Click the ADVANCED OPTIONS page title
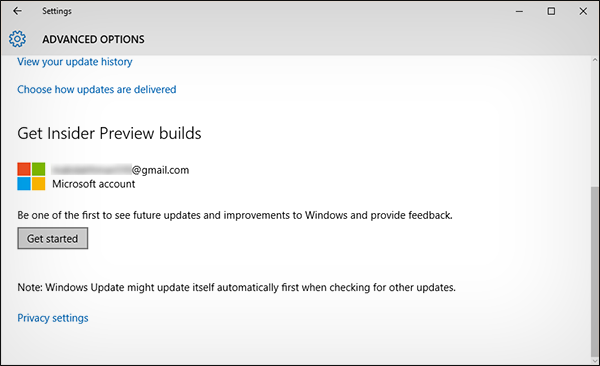The width and height of the screenshot is (600, 366). coord(93,39)
